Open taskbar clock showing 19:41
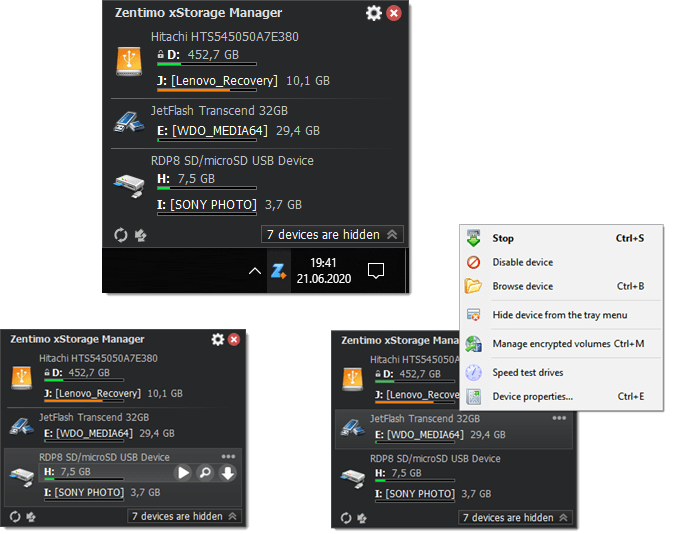This screenshot has height=534, width=673. (324, 271)
